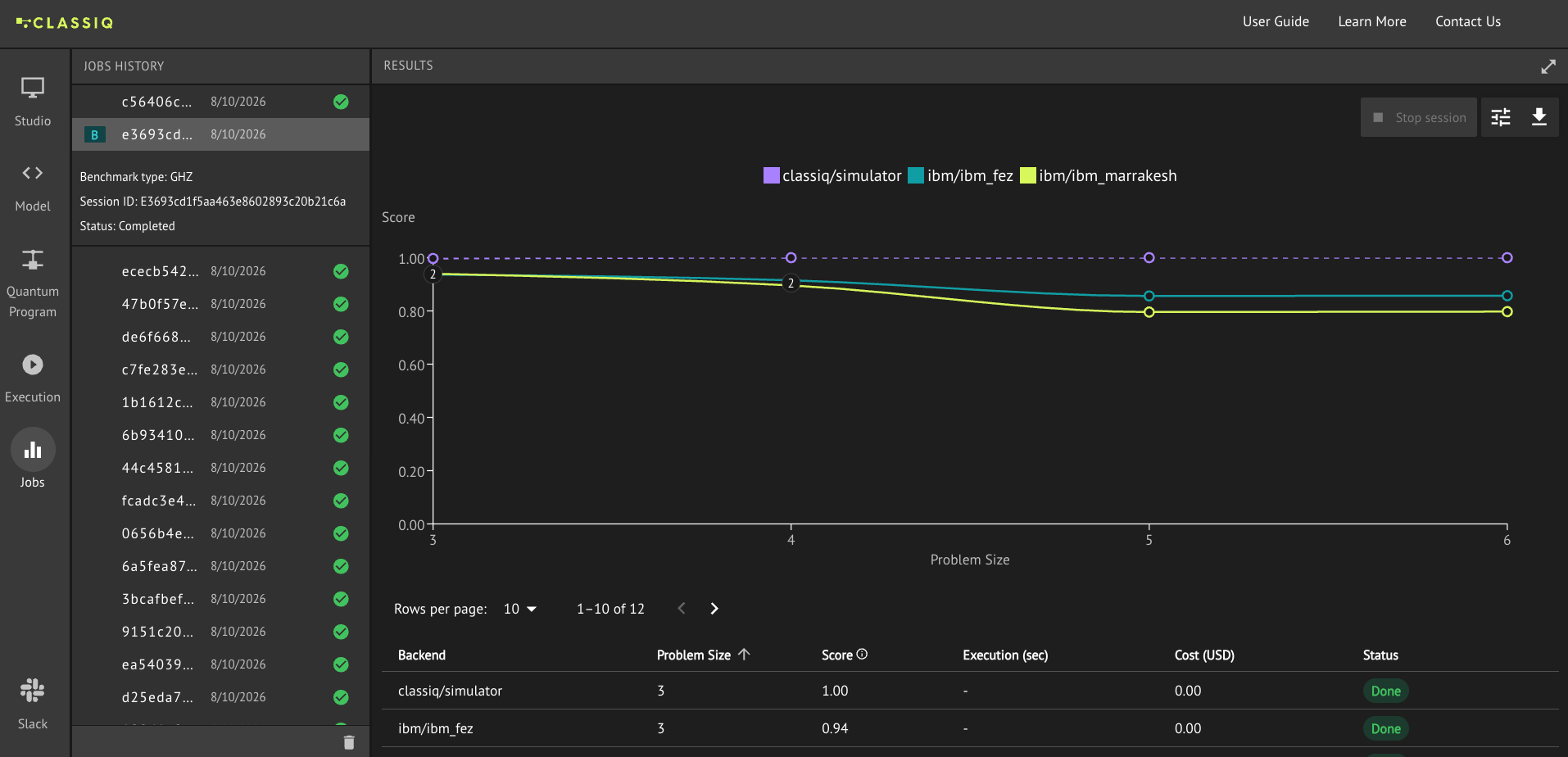Click ibm/ibm_fez backend table cell
This screenshot has width=1568, height=757.
435,728
